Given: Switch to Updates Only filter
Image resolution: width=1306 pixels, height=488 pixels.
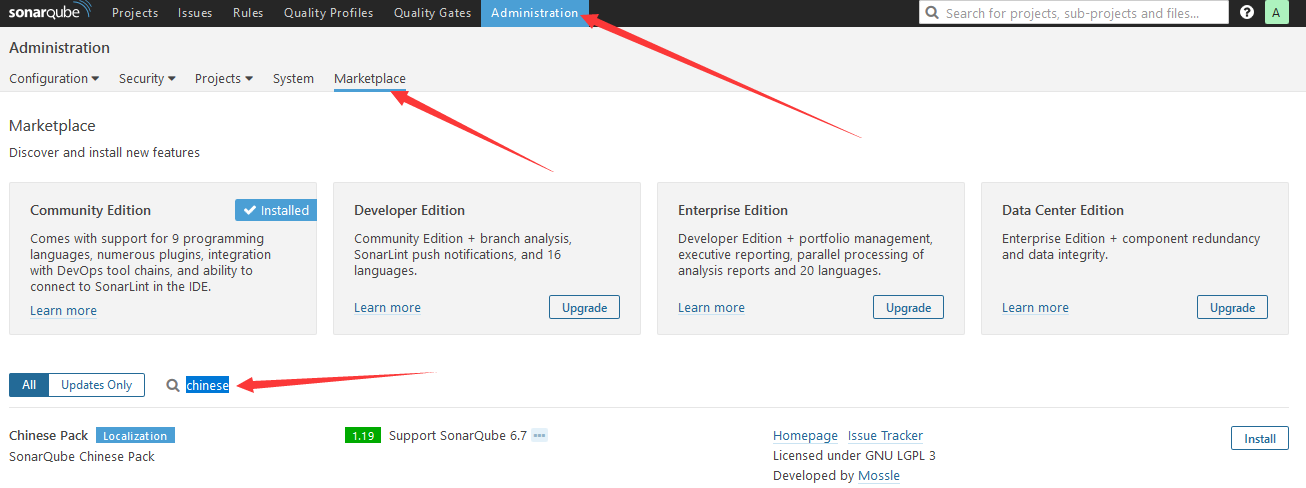Looking at the screenshot, I should point(96,385).
